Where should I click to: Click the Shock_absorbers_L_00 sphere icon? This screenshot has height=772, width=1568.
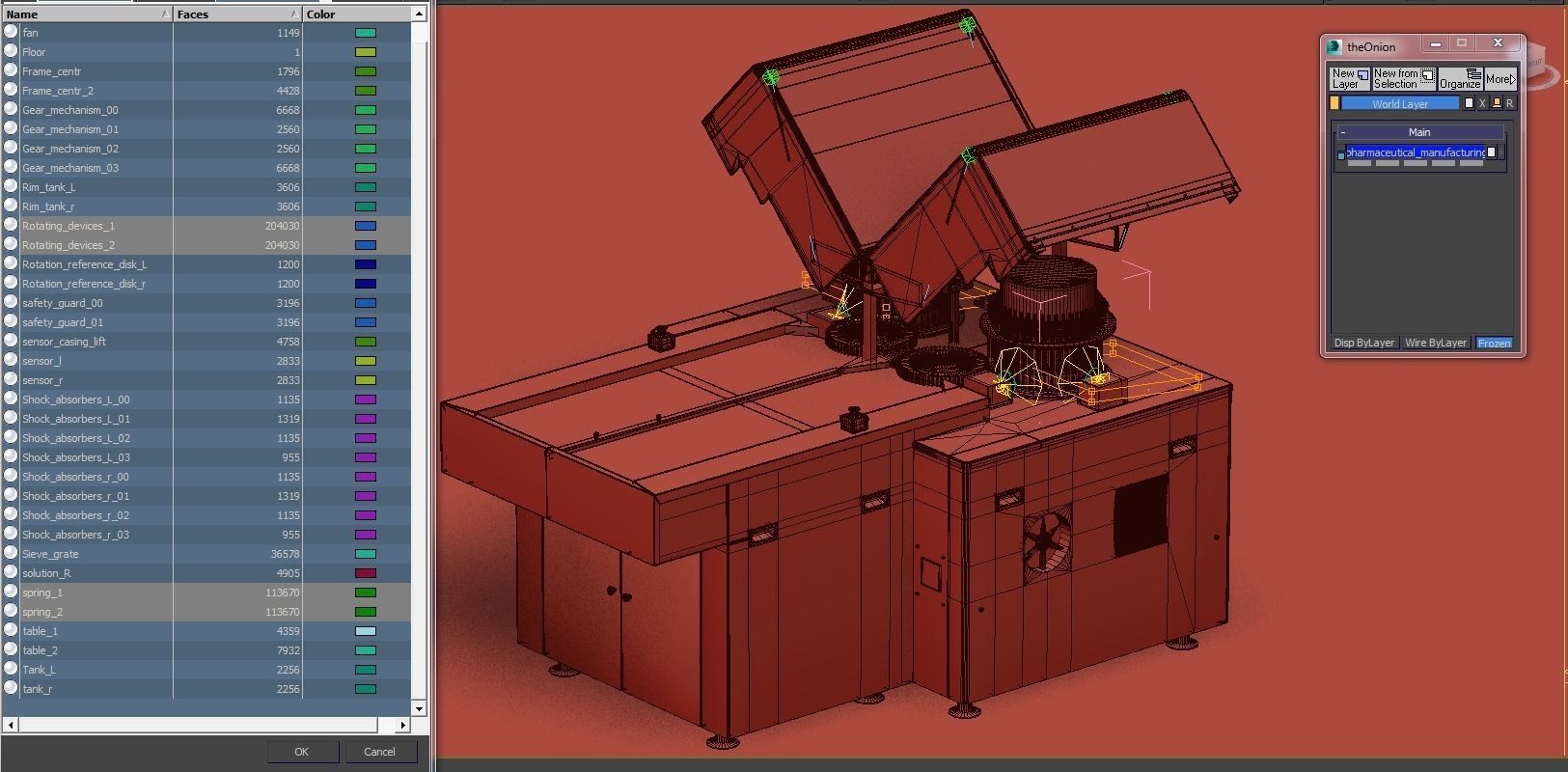coord(11,399)
